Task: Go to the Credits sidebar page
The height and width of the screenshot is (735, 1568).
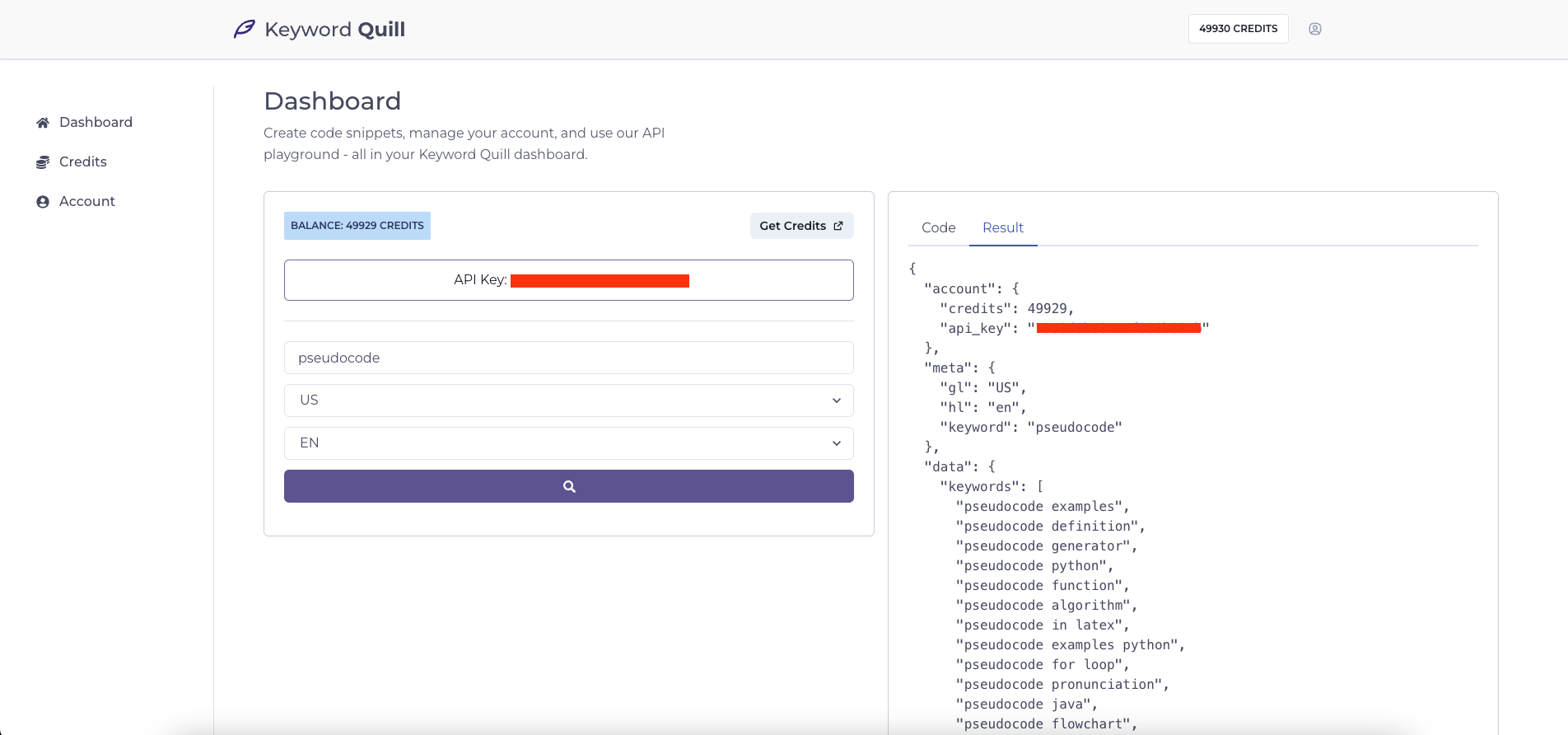Action: (83, 162)
